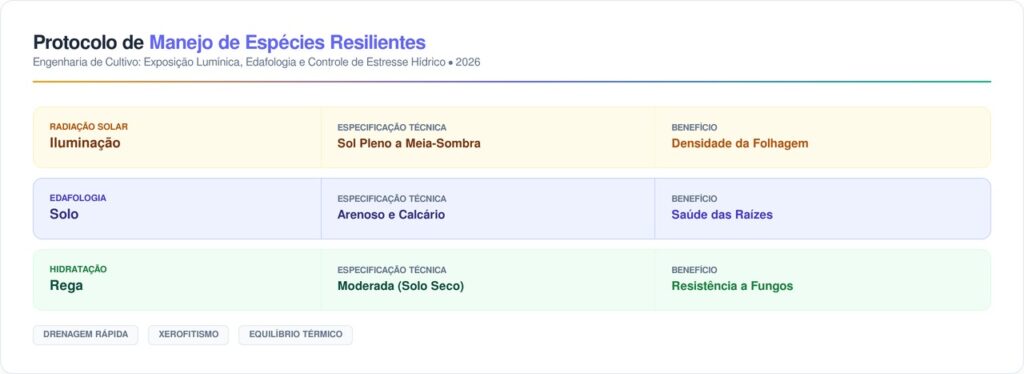Image resolution: width=1024 pixels, height=374 pixels.
Task: Click the 'Densidade da Folhagem' benefit
Action: click(740, 144)
